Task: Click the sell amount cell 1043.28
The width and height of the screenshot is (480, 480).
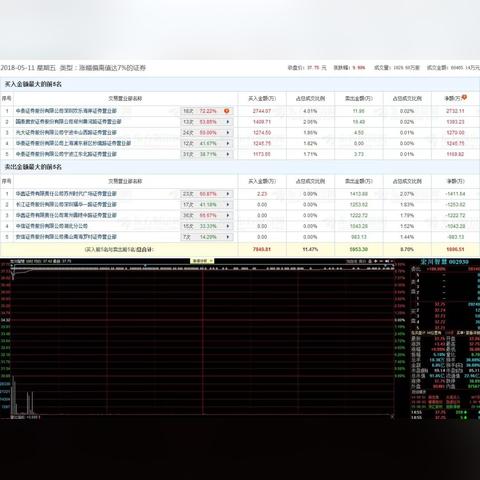Action: tap(359, 226)
